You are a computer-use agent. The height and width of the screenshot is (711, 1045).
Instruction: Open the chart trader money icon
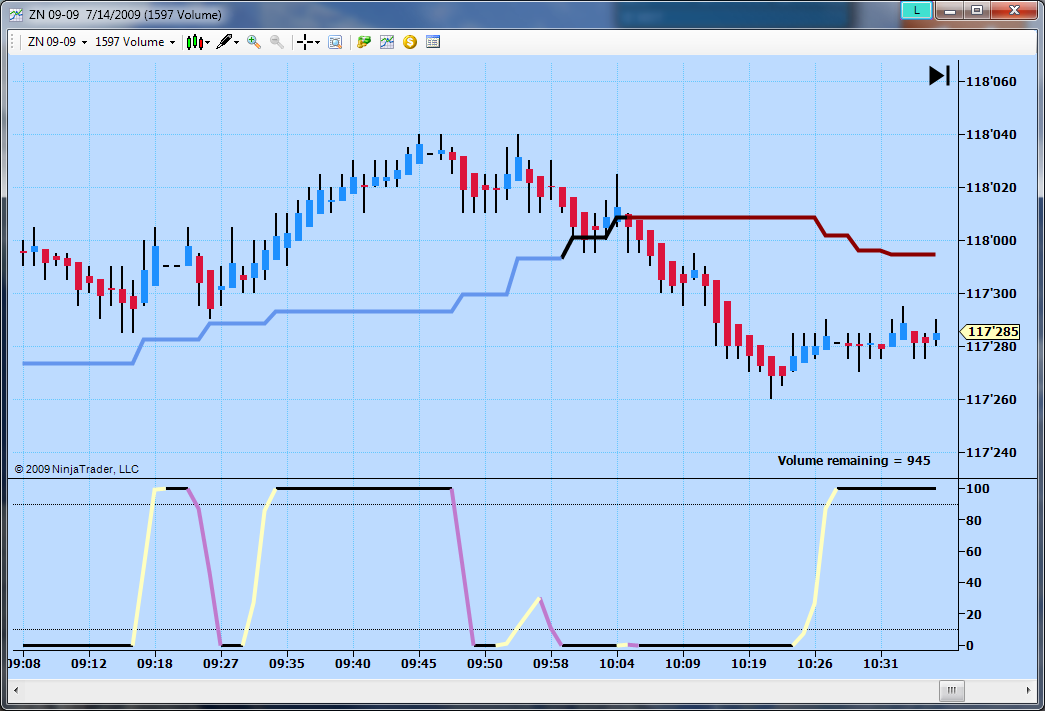[363, 42]
